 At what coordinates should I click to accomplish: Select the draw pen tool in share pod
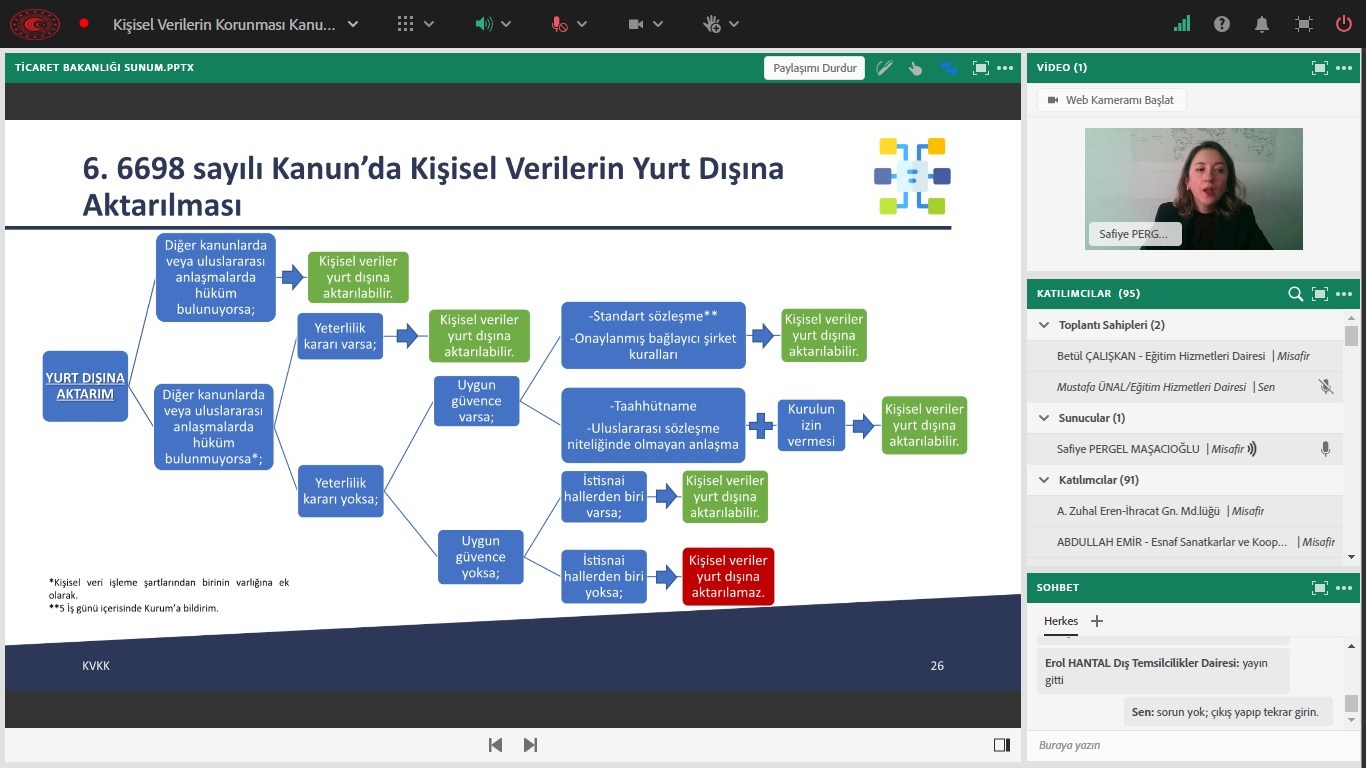pyautogui.click(x=884, y=68)
